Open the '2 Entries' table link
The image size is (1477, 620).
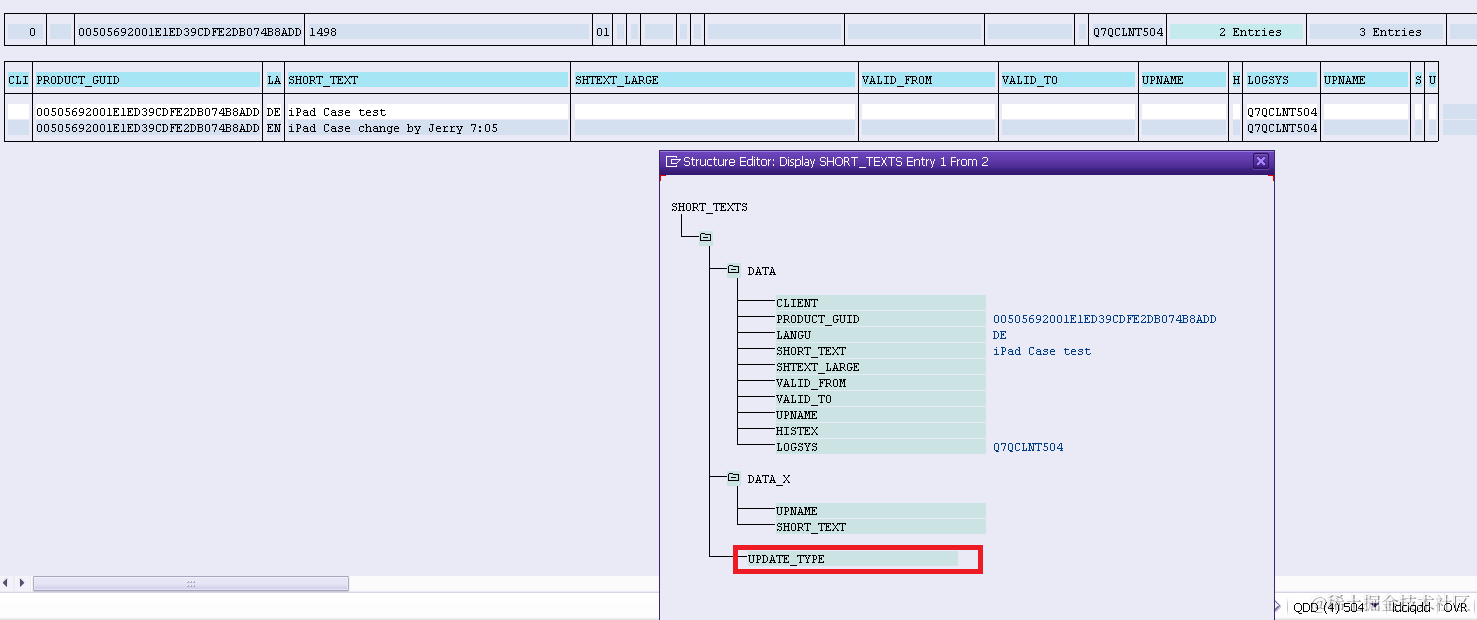coord(1236,32)
